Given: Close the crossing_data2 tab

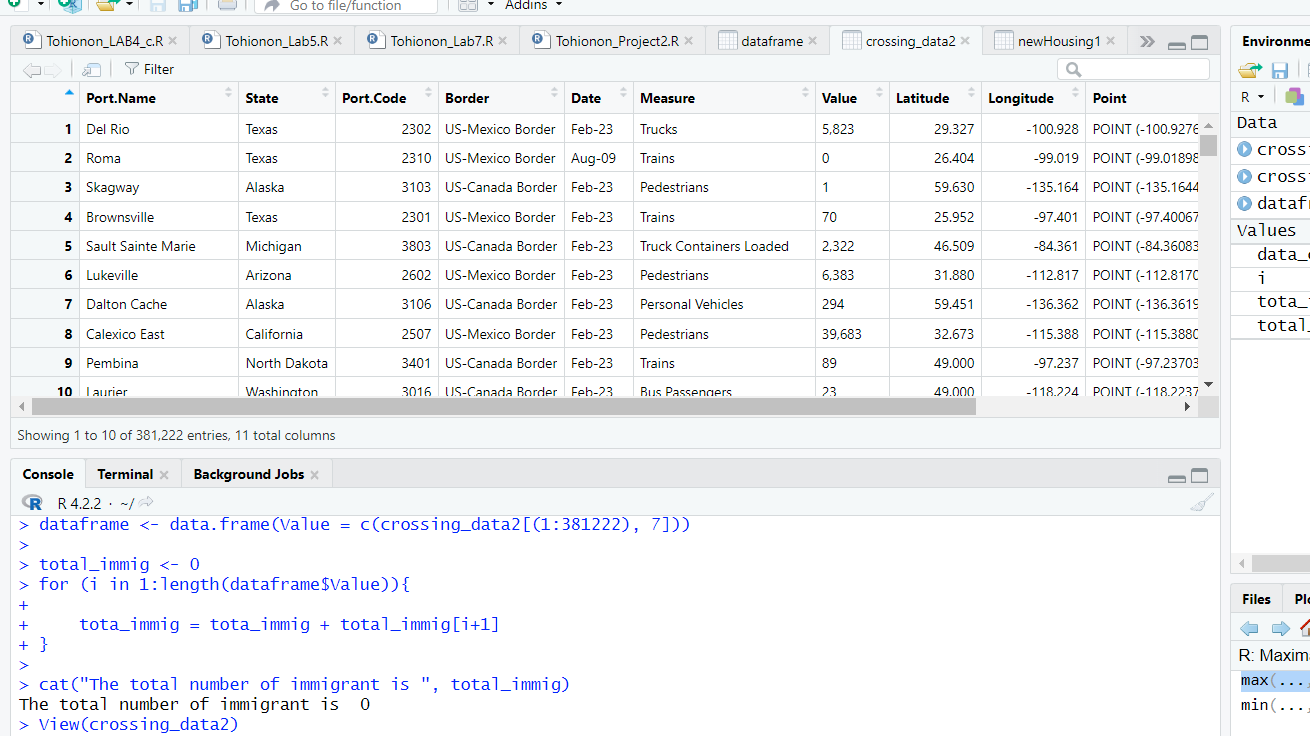Looking at the screenshot, I should 965,41.
